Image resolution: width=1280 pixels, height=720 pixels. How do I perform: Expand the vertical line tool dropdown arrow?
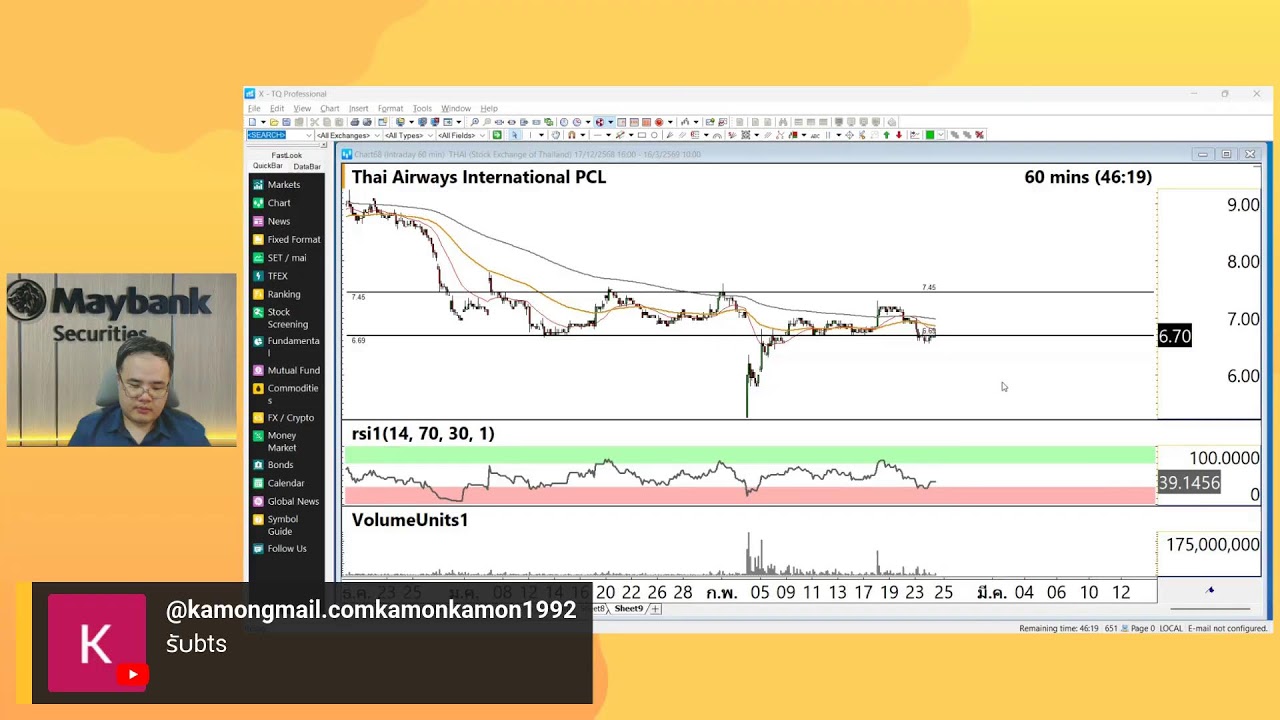point(541,135)
